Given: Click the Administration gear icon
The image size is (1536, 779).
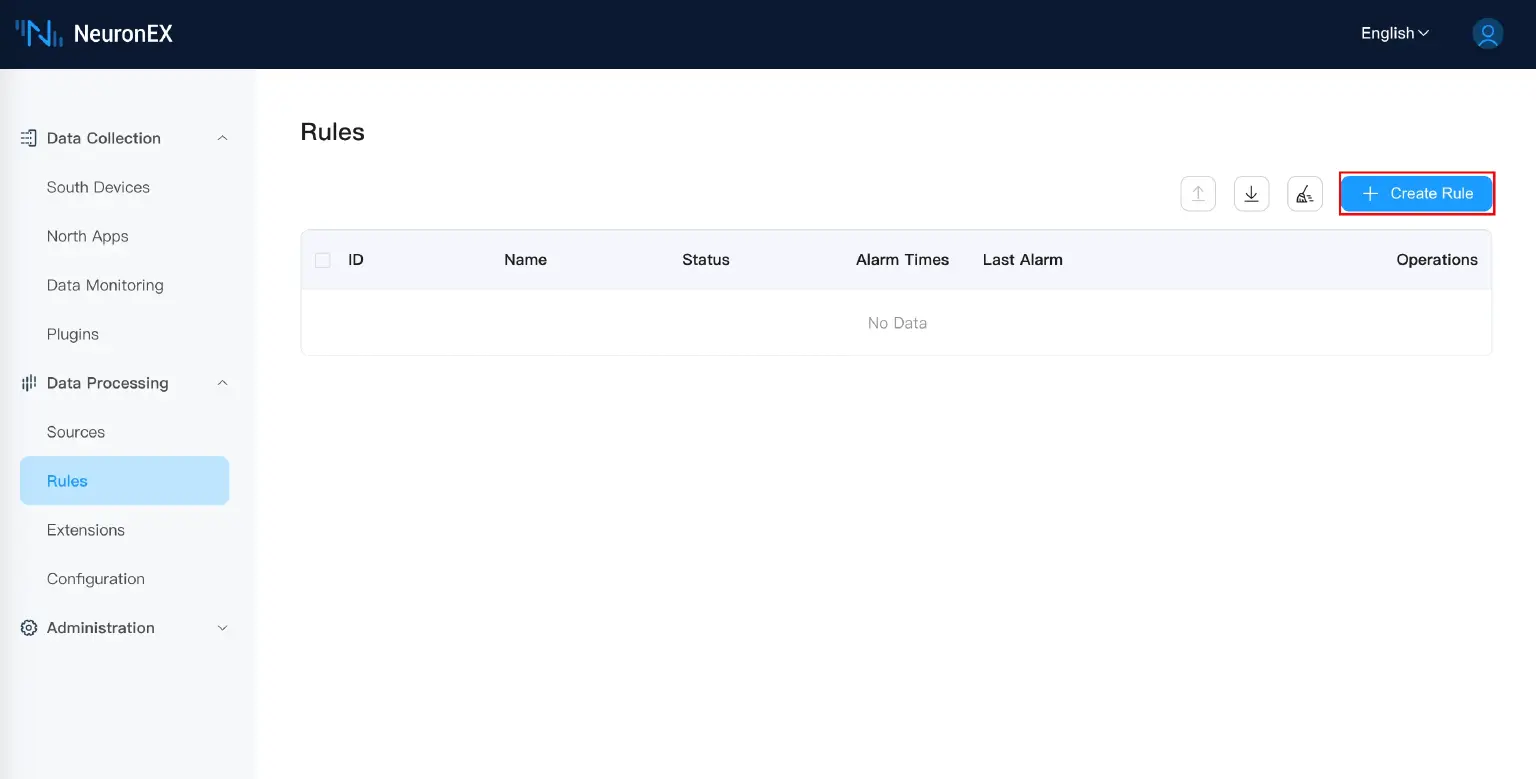Looking at the screenshot, I should tap(29, 628).
